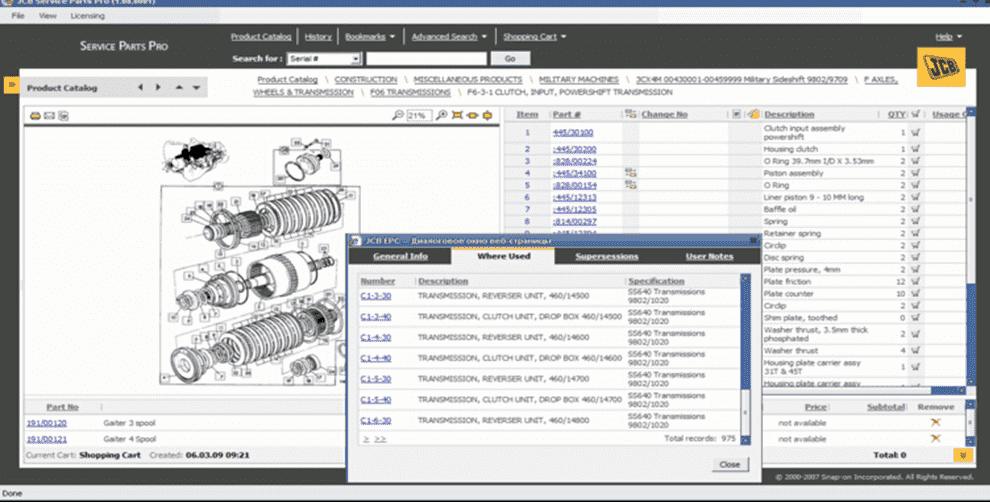This screenshot has width=990, height=503.
Task: Fit diagram to height icon
Action: click(x=487, y=115)
